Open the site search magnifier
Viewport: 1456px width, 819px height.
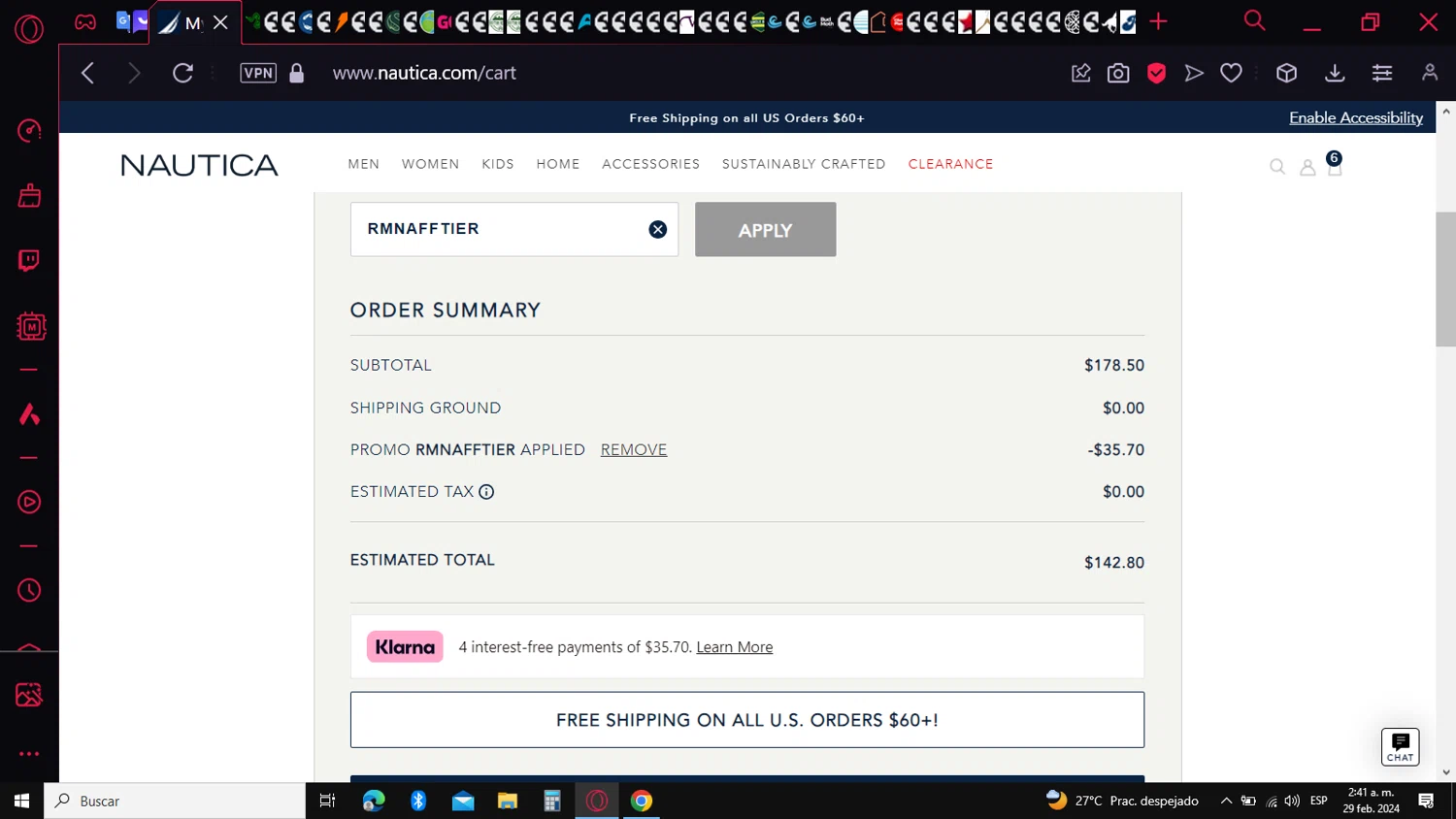(x=1277, y=167)
